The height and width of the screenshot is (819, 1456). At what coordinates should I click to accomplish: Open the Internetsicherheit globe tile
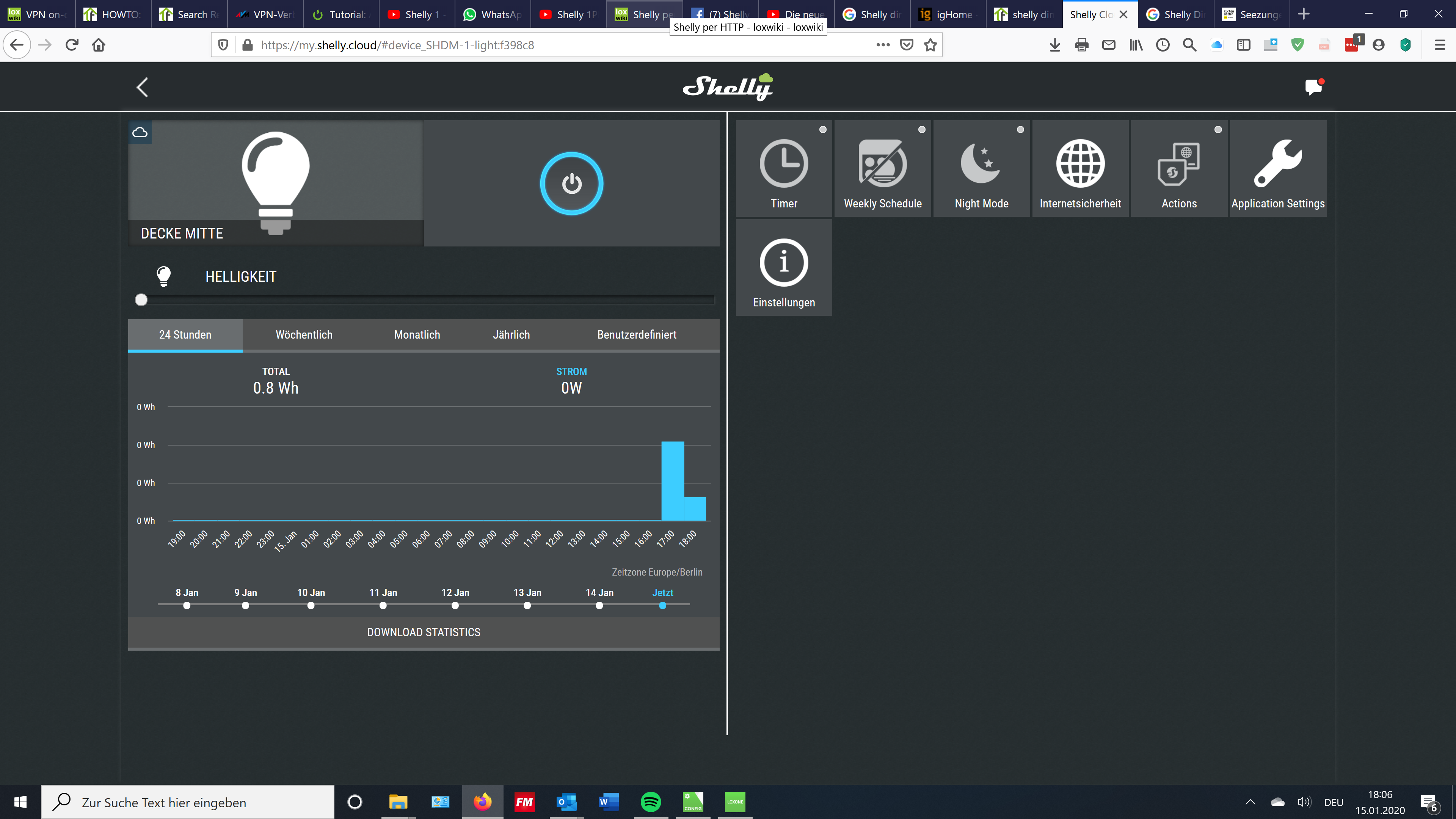coord(1080,168)
